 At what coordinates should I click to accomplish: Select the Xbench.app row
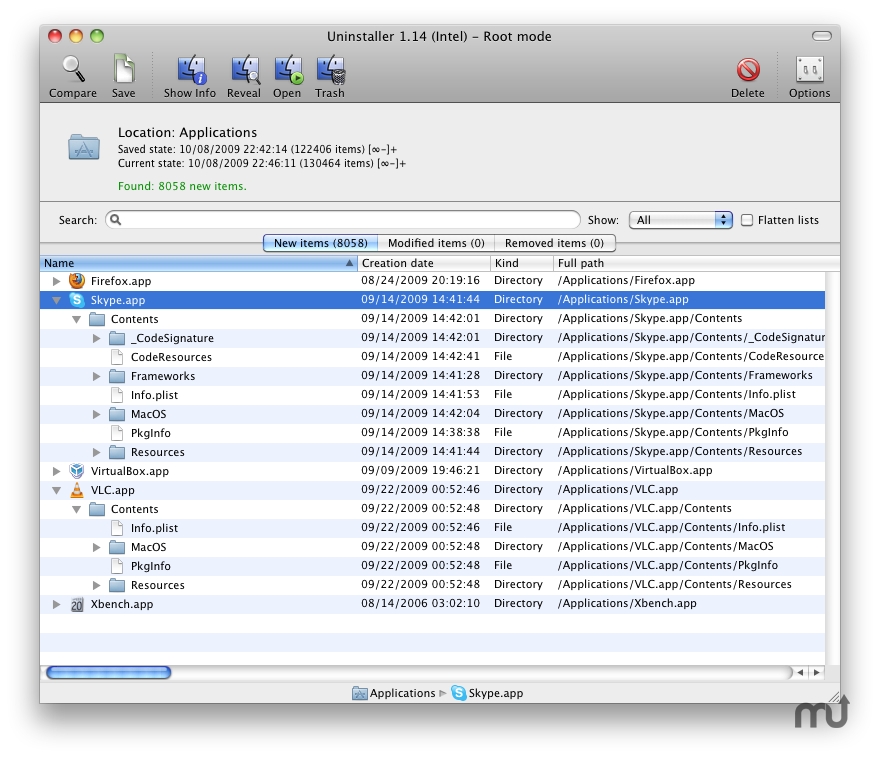[x=120, y=604]
